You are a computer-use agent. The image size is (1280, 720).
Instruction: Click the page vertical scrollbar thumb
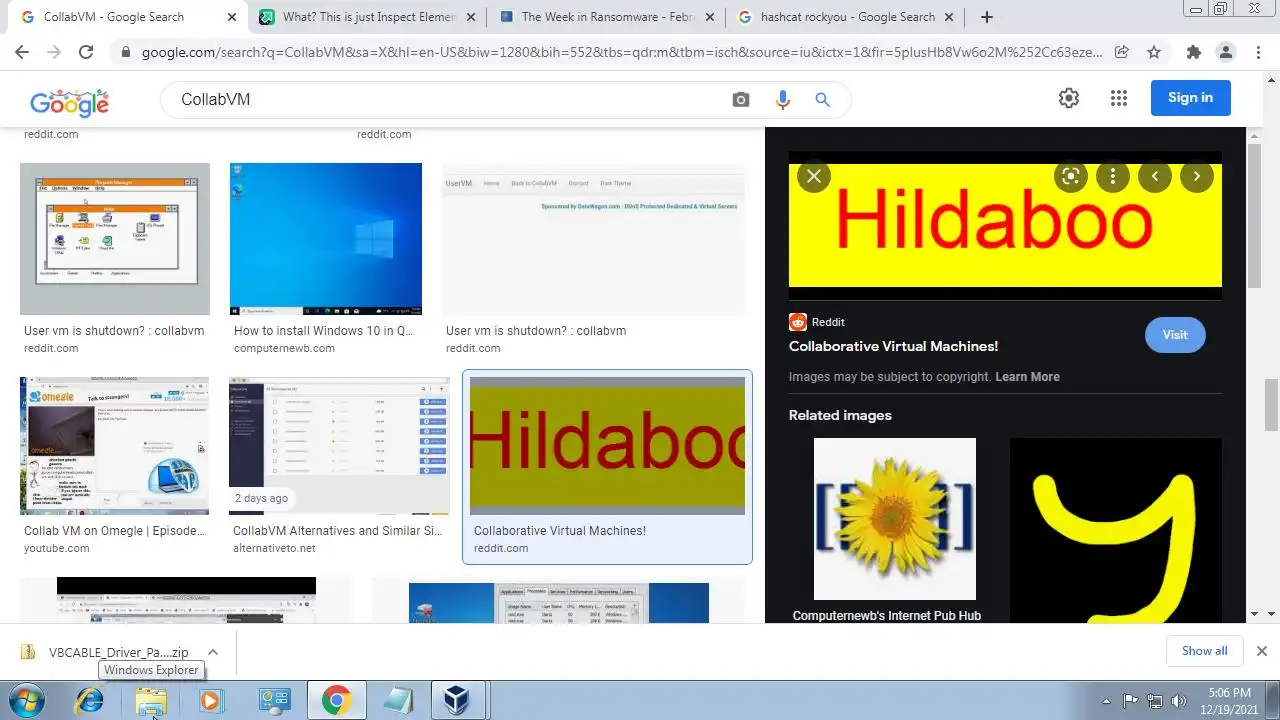1272,405
